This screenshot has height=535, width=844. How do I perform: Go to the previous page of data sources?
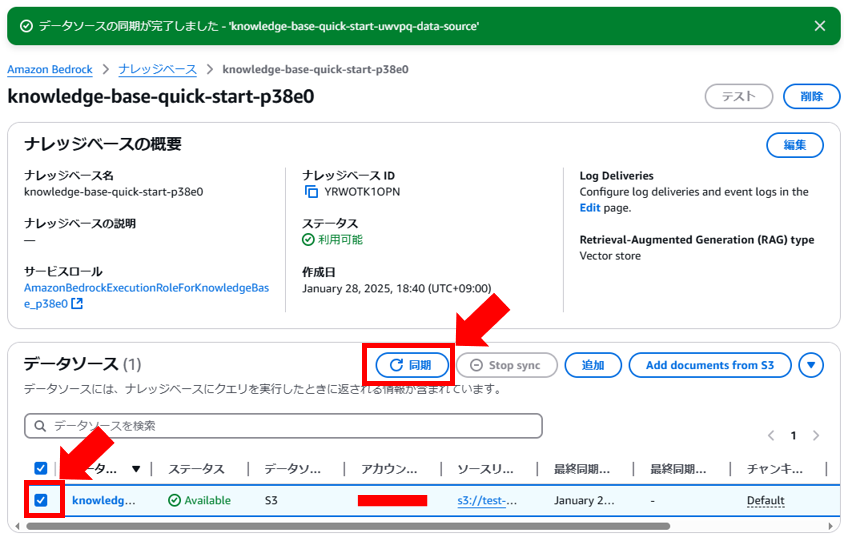(771, 435)
